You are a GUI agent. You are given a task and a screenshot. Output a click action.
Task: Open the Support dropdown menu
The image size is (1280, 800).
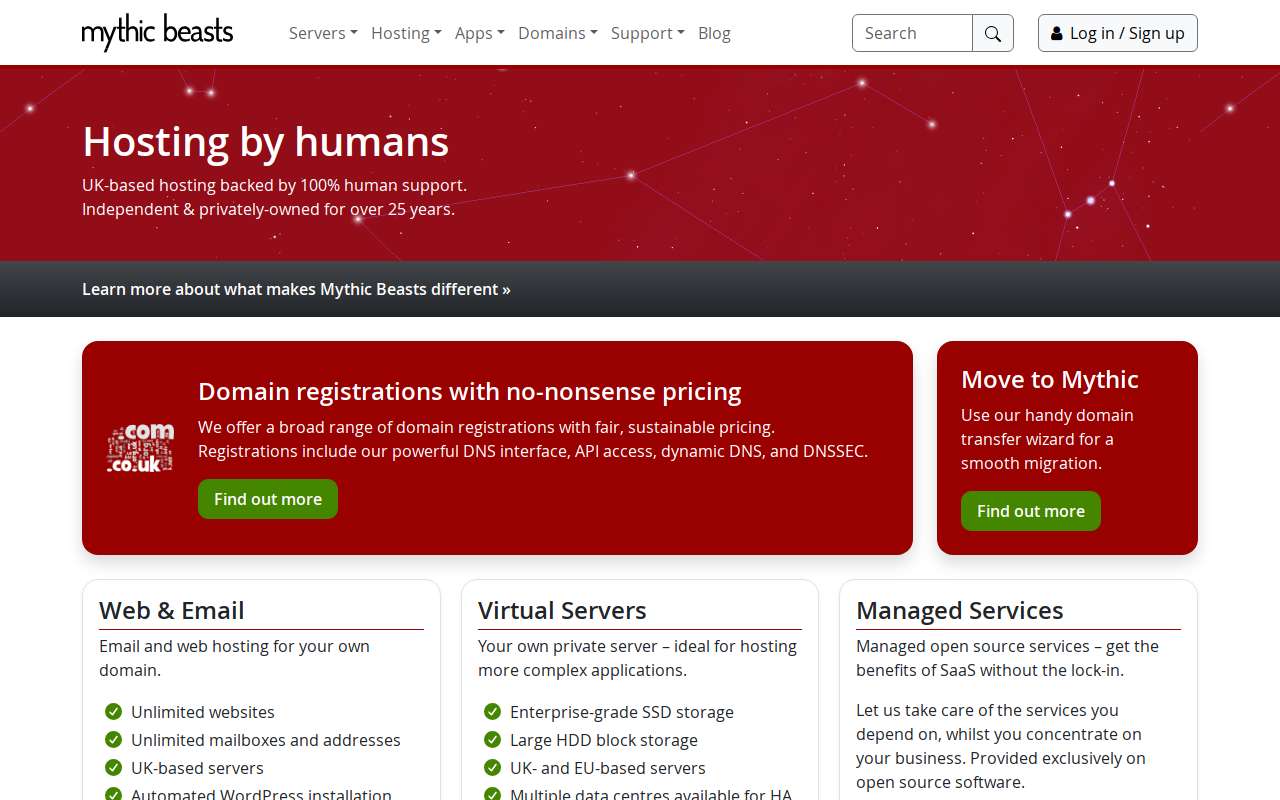pos(648,33)
